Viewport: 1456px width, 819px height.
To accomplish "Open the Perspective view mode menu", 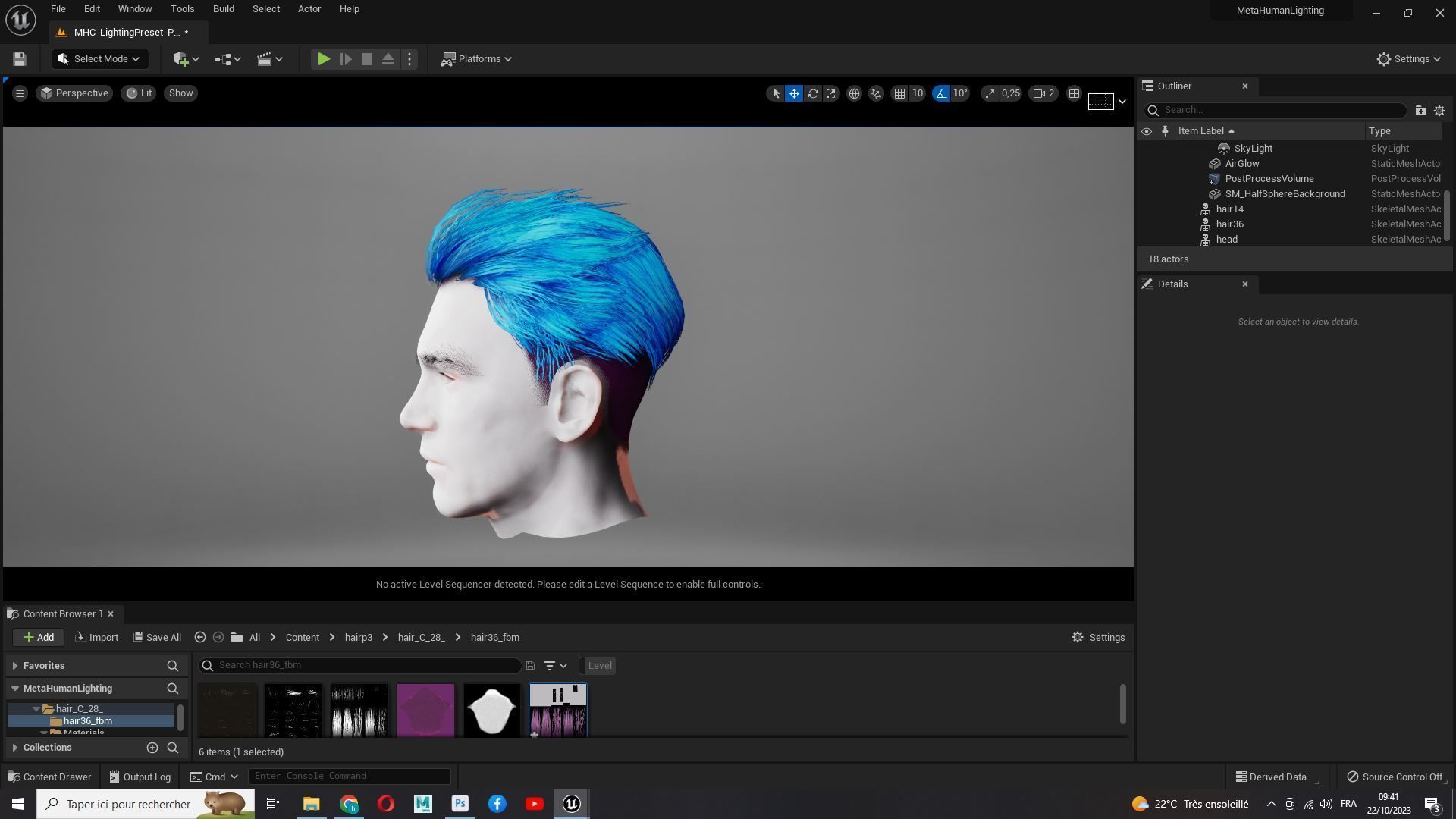I will point(74,93).
